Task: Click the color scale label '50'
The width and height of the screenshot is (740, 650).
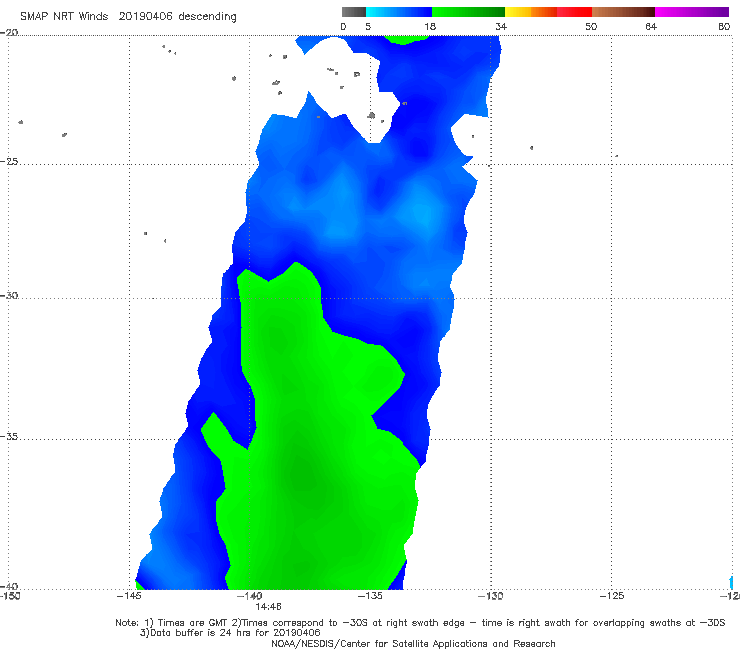Action: point(591,27)
